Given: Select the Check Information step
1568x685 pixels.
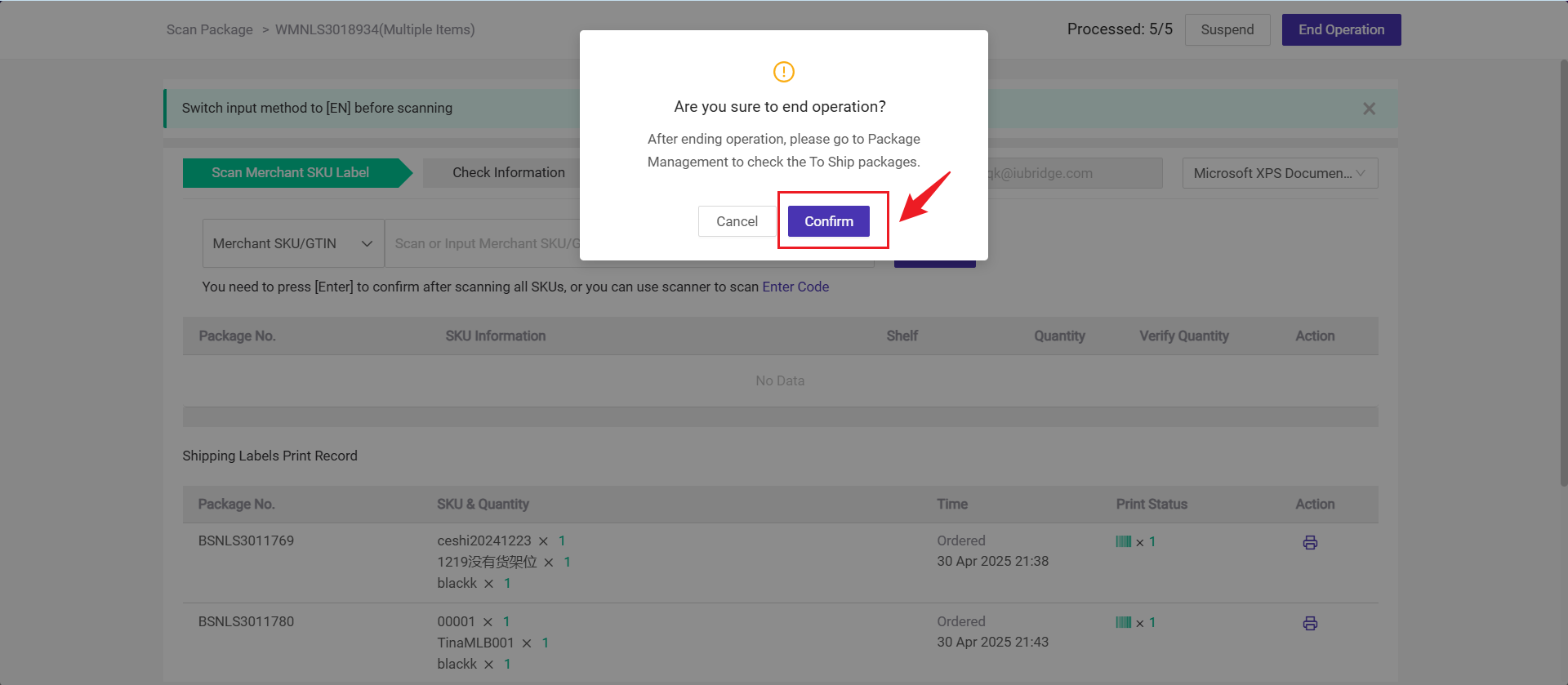Looking at the screenshot, I should pyautogui.click(x=508, y=173).
